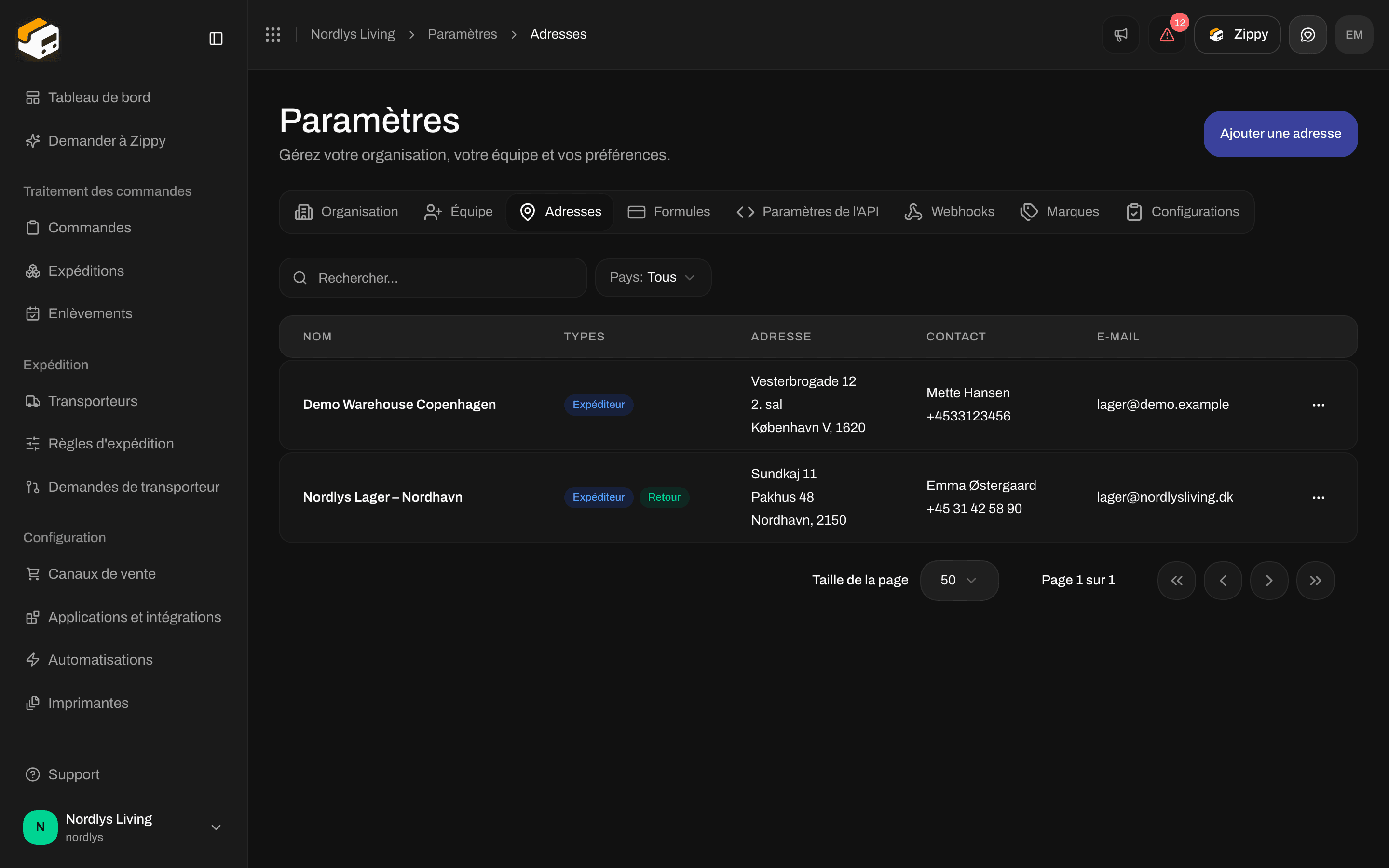
Task: Open announcements megaphone icon
Action: [1120, 34]
